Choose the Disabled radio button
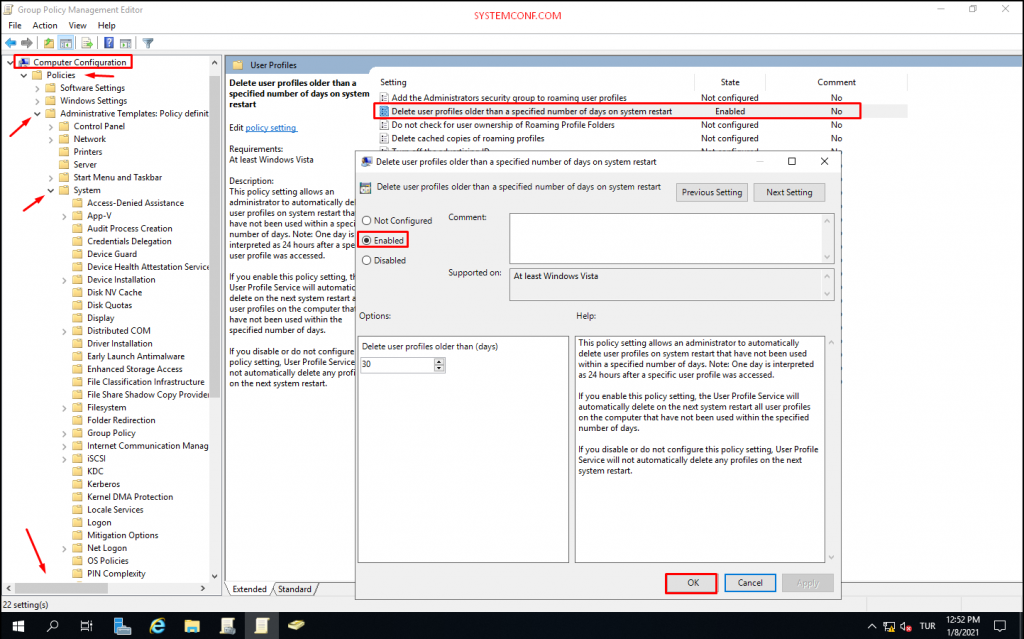This screenshot has height=639, width=1024. [368, 260]
